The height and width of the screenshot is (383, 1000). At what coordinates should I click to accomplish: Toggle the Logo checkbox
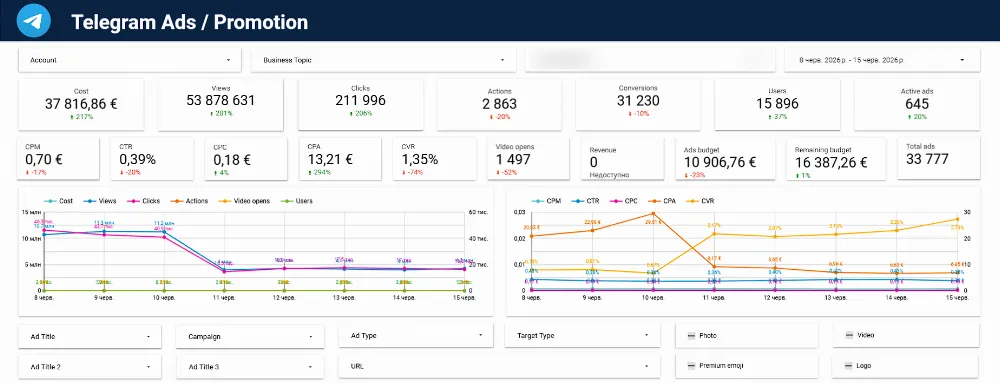click(x=849, y=366)
